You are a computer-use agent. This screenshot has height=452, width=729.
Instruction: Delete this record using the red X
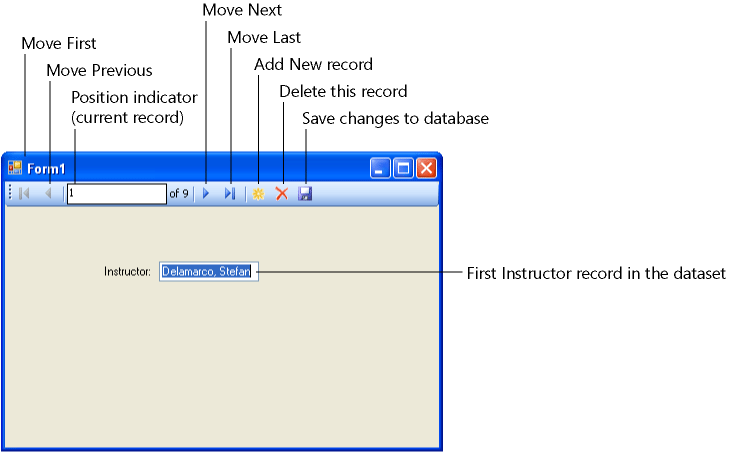point(282,193)
